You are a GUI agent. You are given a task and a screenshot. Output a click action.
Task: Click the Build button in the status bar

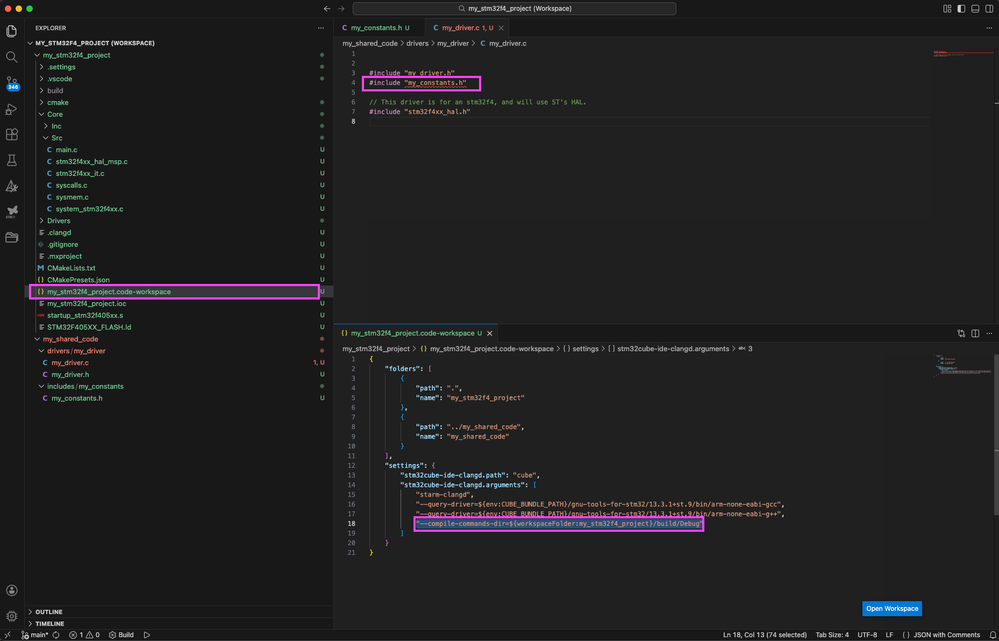pyautogui.click(x=123, y=634)
